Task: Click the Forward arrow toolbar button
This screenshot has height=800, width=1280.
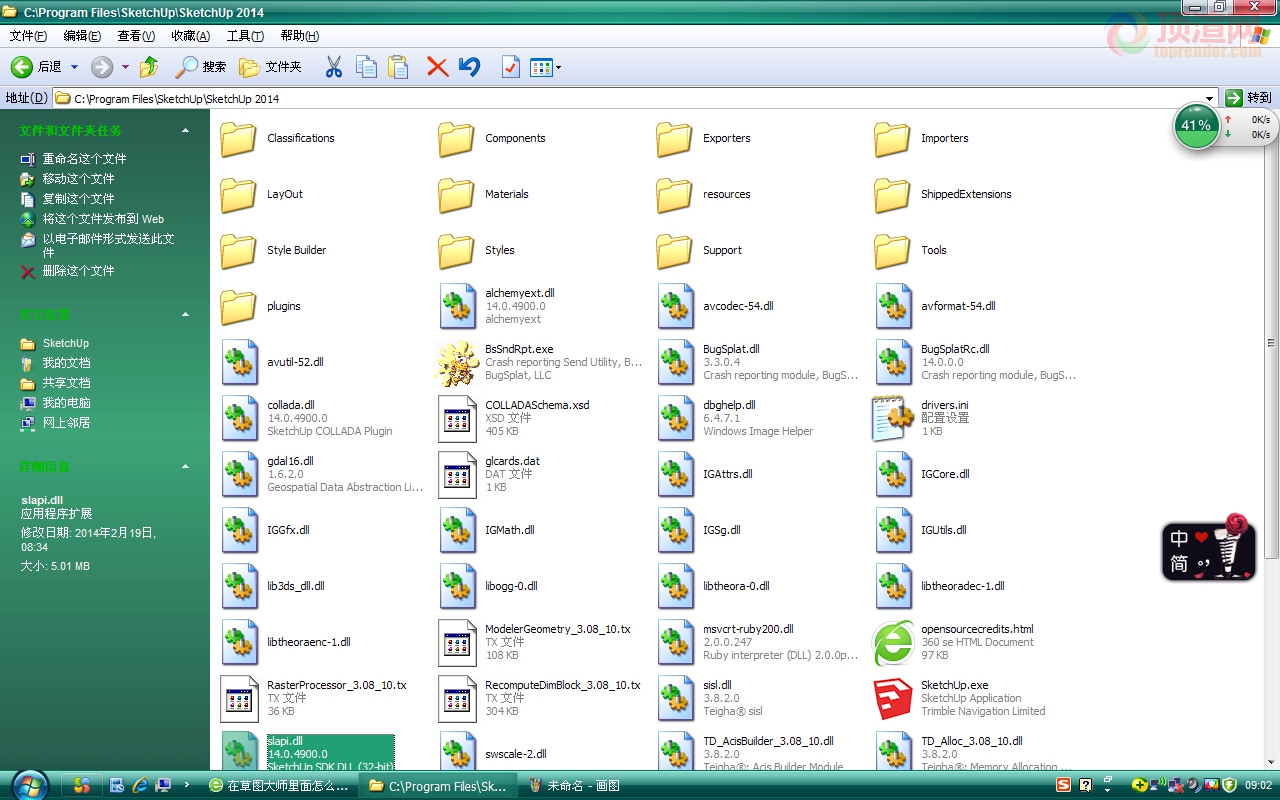Action: (102, 67)
